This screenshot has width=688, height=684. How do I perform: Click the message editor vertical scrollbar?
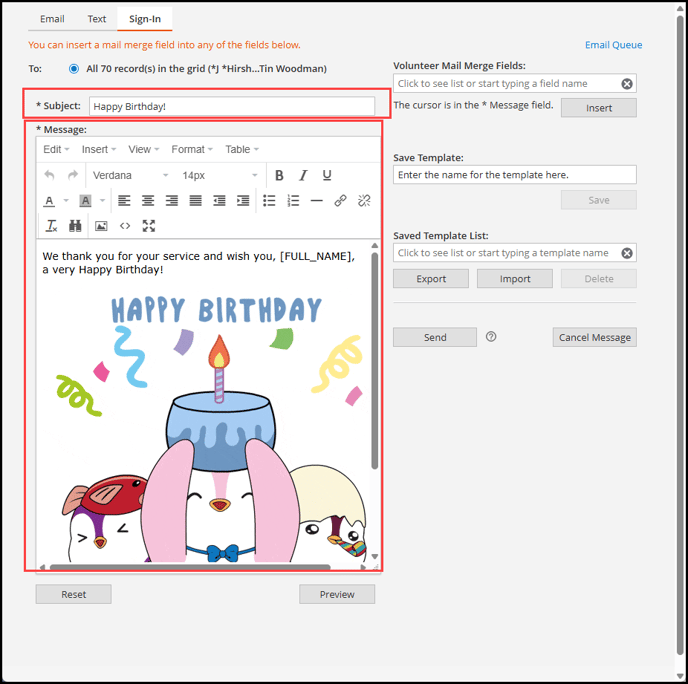click(x=375, y=360)
